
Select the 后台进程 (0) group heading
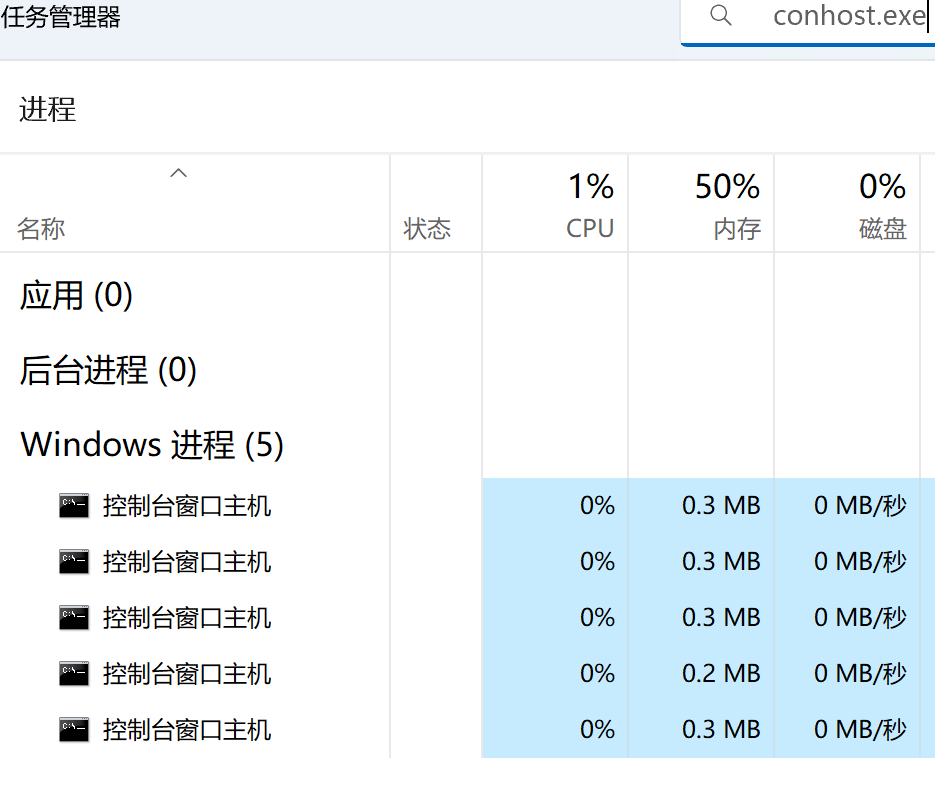pos(109,370)
